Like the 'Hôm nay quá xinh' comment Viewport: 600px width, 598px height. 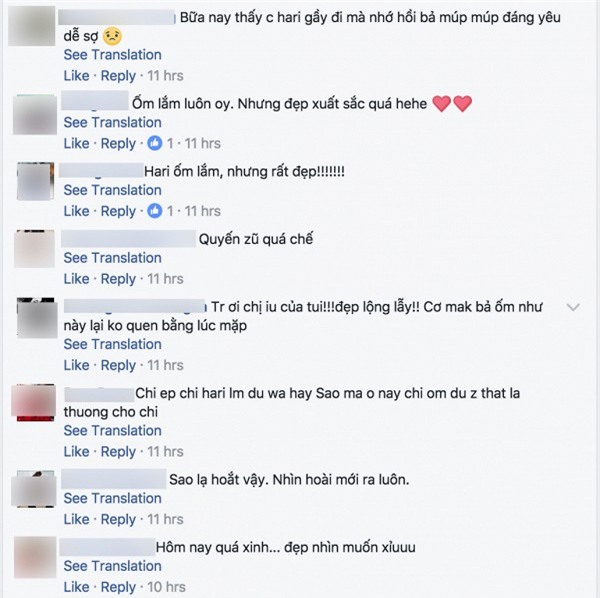tap(76, 587)
